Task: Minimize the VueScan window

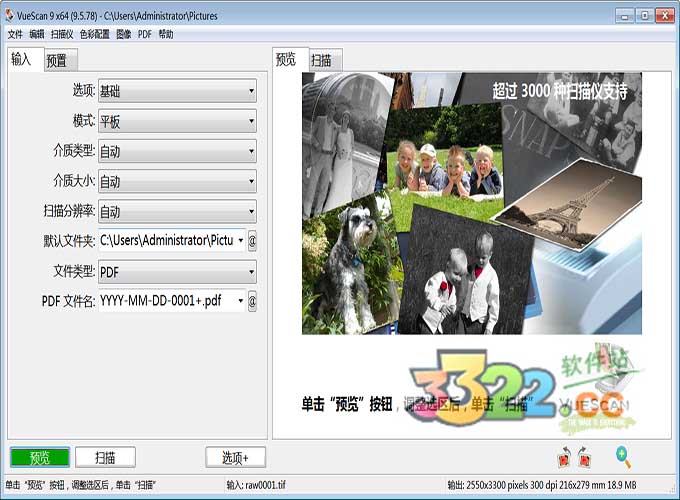Action: pos(624,16)
